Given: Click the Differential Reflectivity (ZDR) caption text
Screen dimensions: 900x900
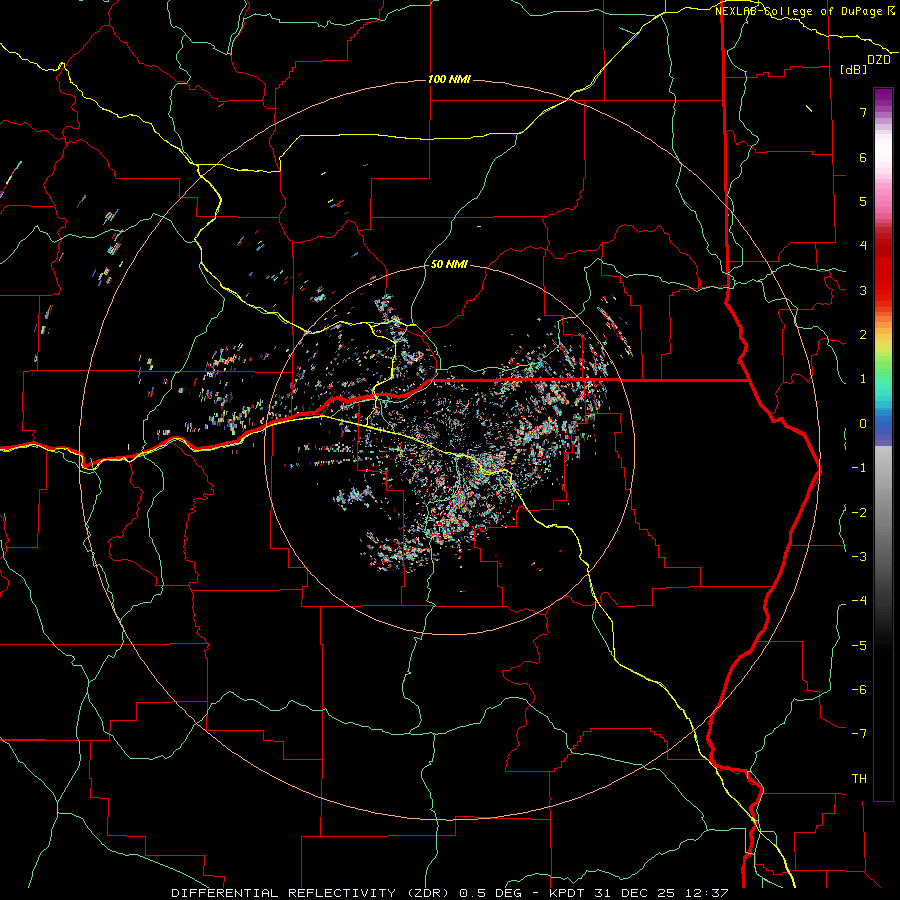Looking at the screenshot, I should point(312,893).
